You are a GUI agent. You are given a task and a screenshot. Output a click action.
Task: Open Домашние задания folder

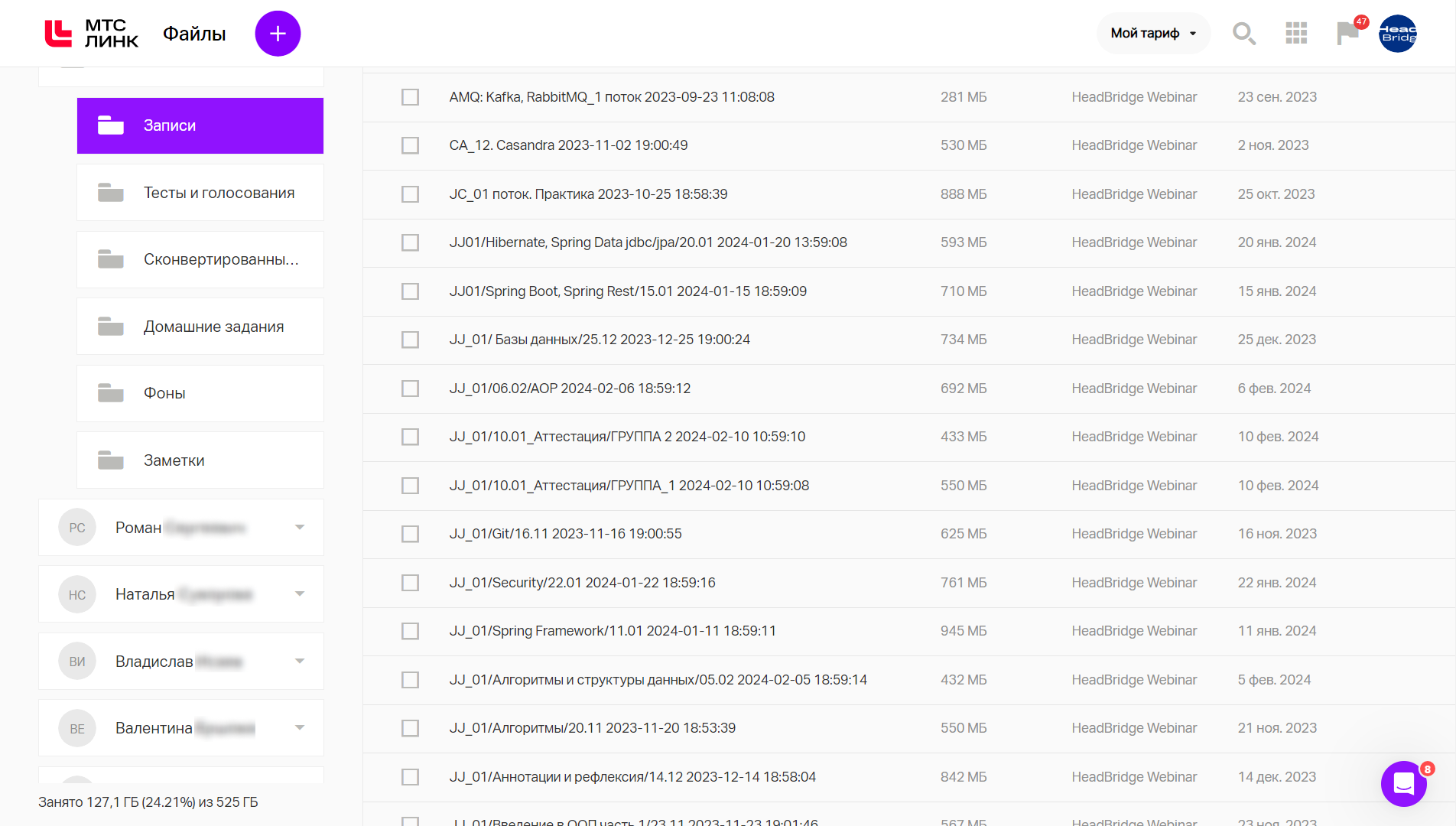click(200, 327)
